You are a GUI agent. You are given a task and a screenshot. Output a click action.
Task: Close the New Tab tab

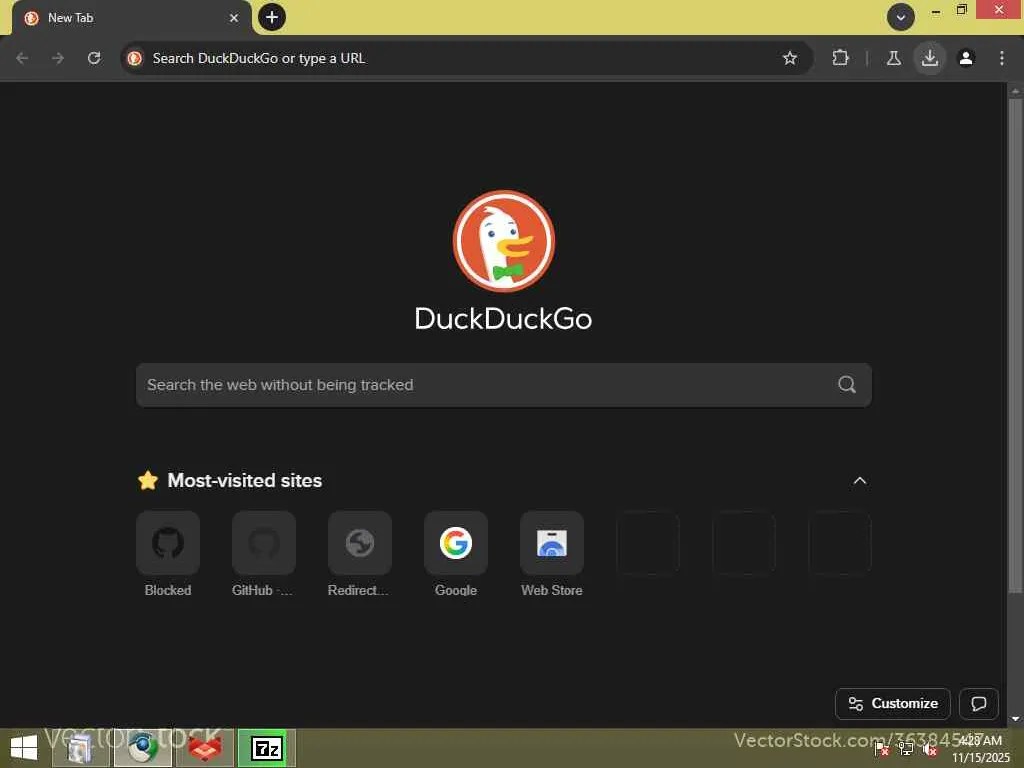point(234,18)
